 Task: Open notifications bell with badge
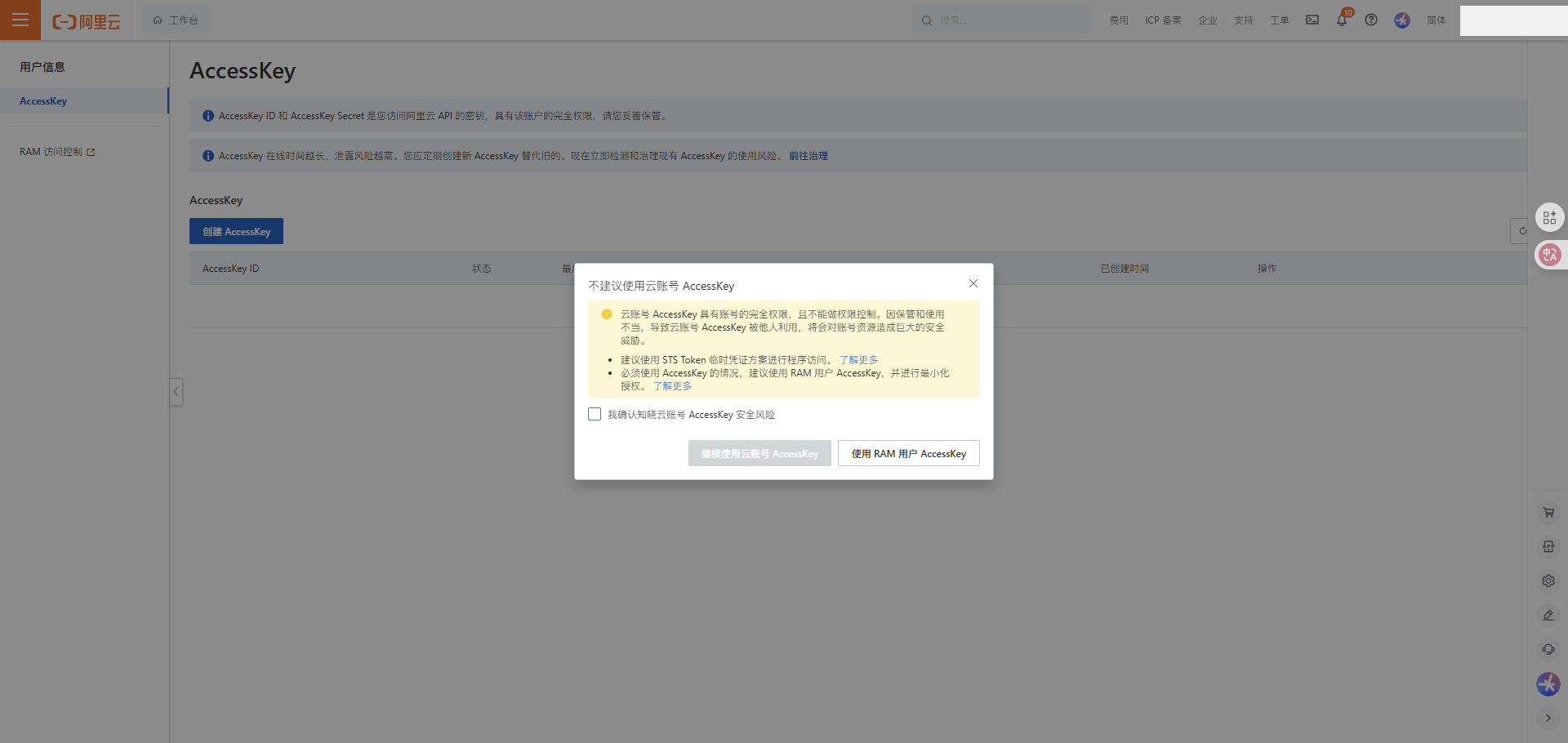[x=1341, y=20]
